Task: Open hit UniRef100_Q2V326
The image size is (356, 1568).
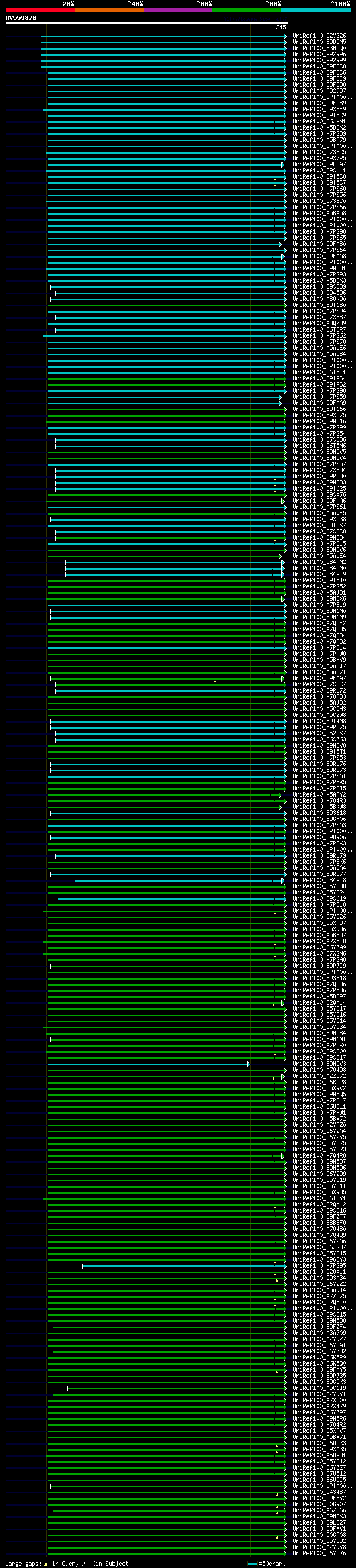Action: pyautogui.click(x=319, y=36)
